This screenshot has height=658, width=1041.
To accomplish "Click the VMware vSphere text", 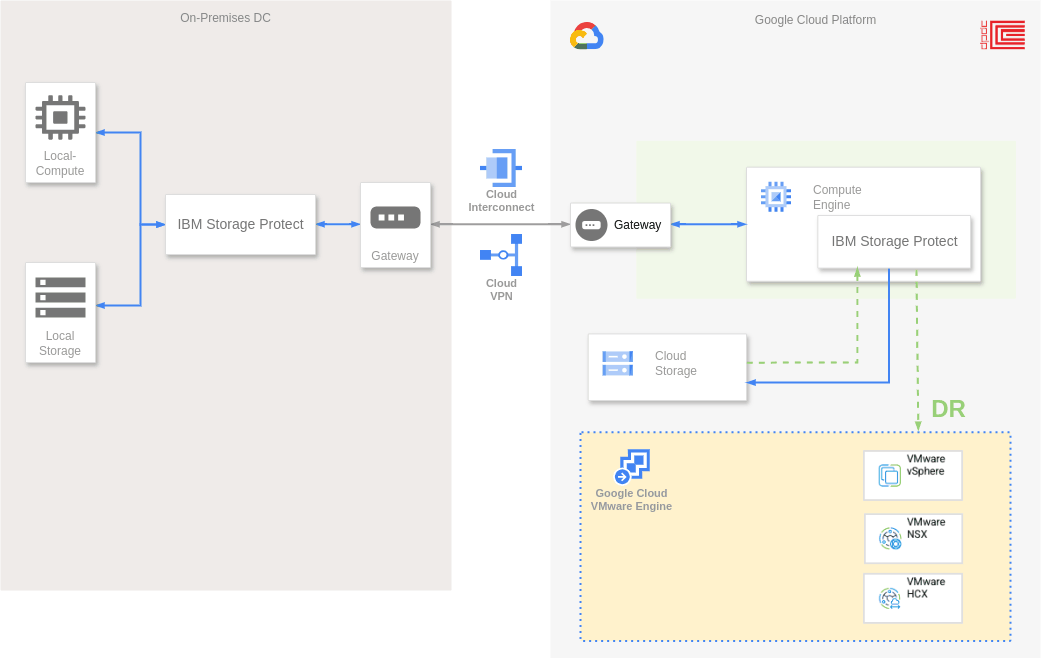I will point(926,465).
